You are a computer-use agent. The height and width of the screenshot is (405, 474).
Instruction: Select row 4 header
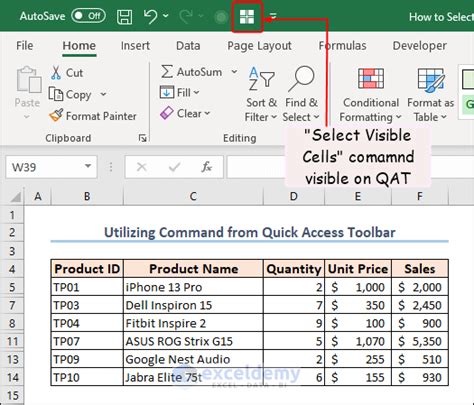click(x=12, y=269)
